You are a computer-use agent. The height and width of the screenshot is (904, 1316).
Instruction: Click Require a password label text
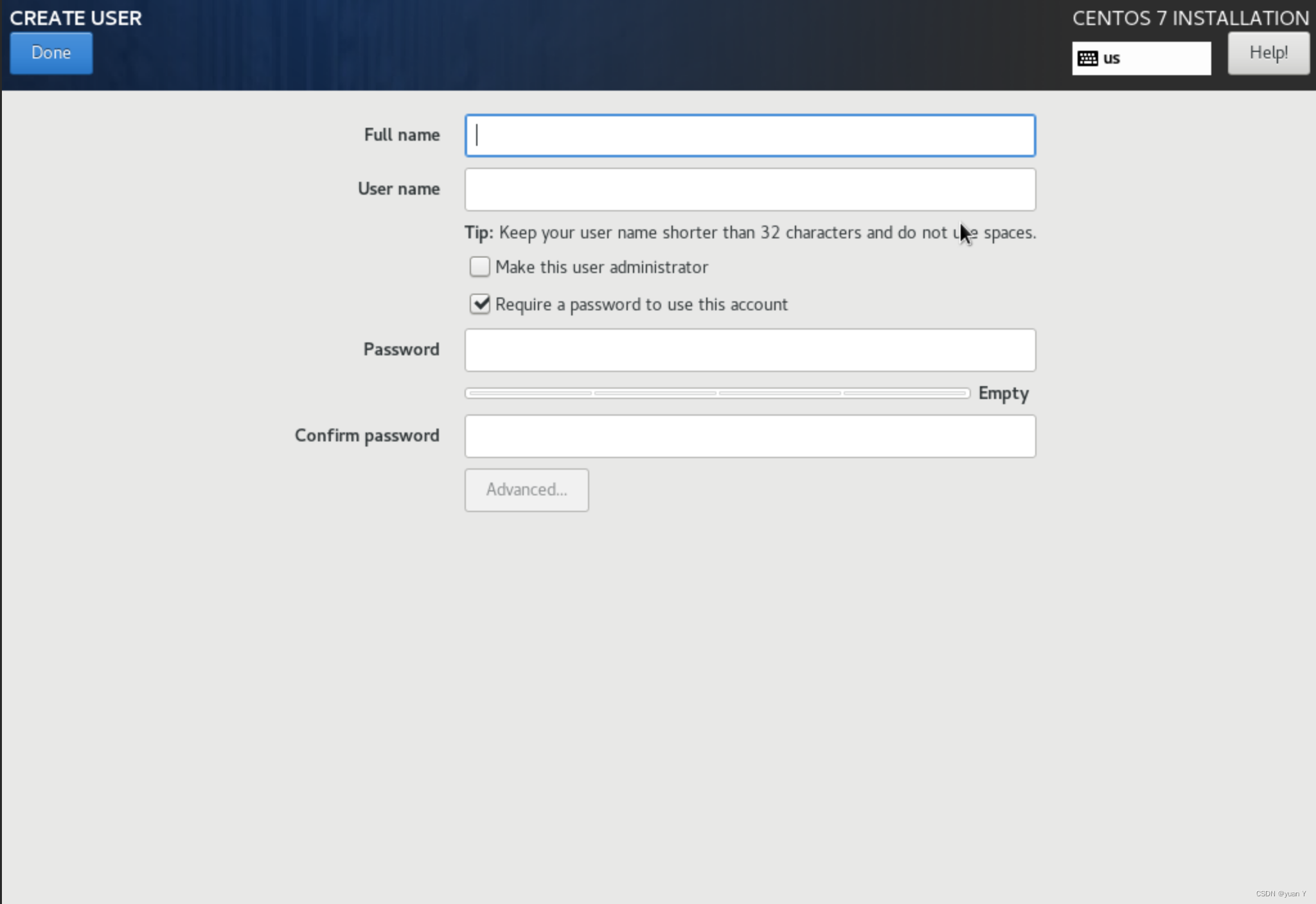(641, 305)
